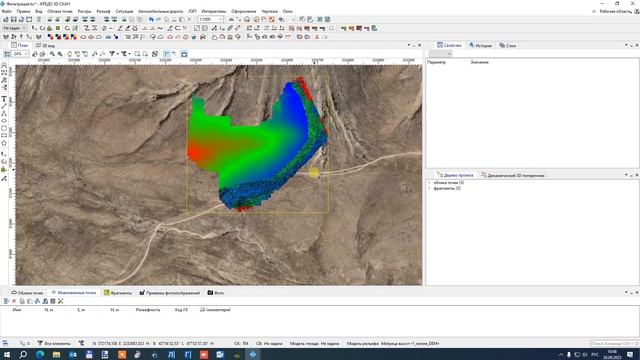
Task: Click the delete X icon in main toolbar
Action: 189,19
